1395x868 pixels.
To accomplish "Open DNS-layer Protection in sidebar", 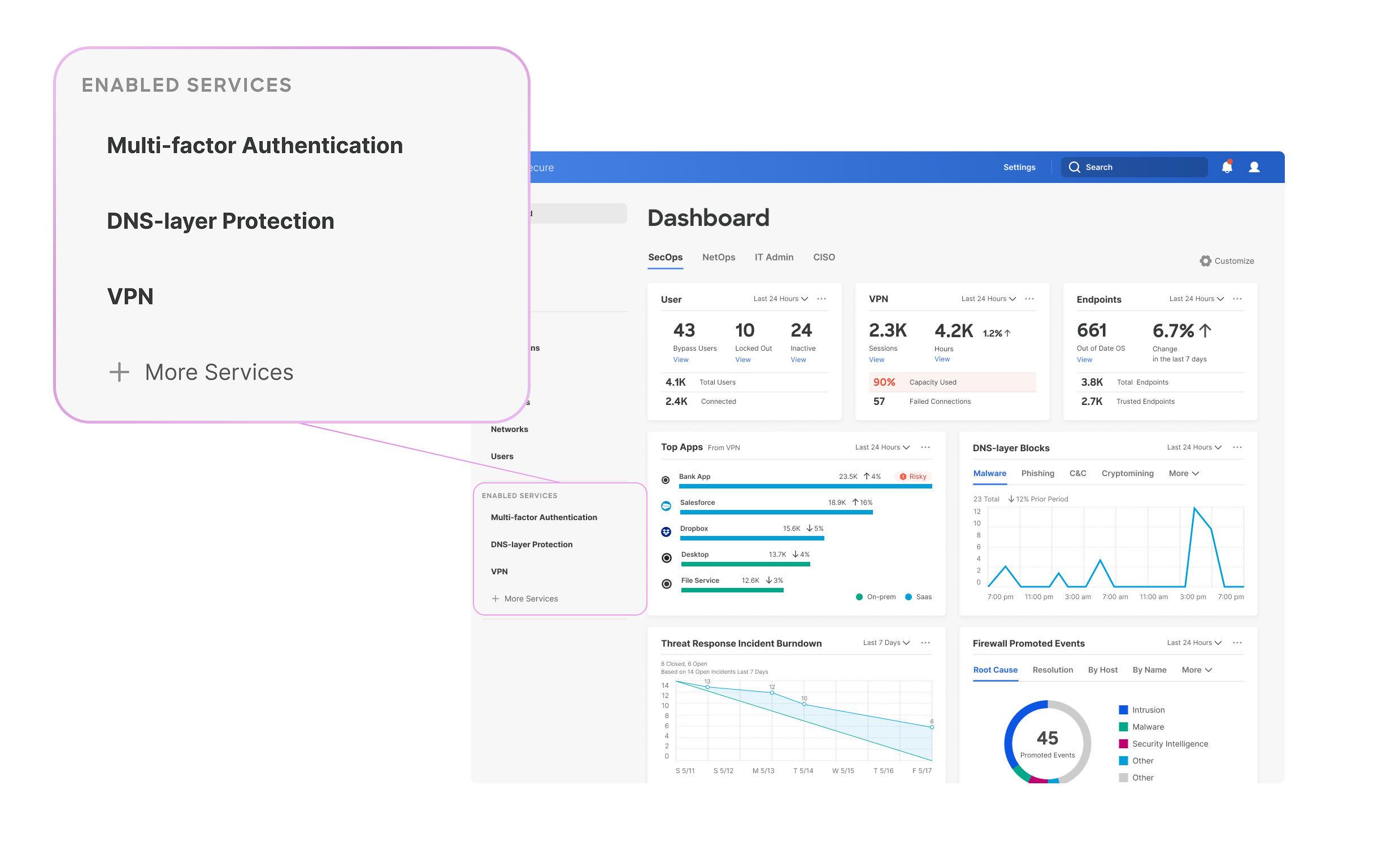I will coord(532,545).
